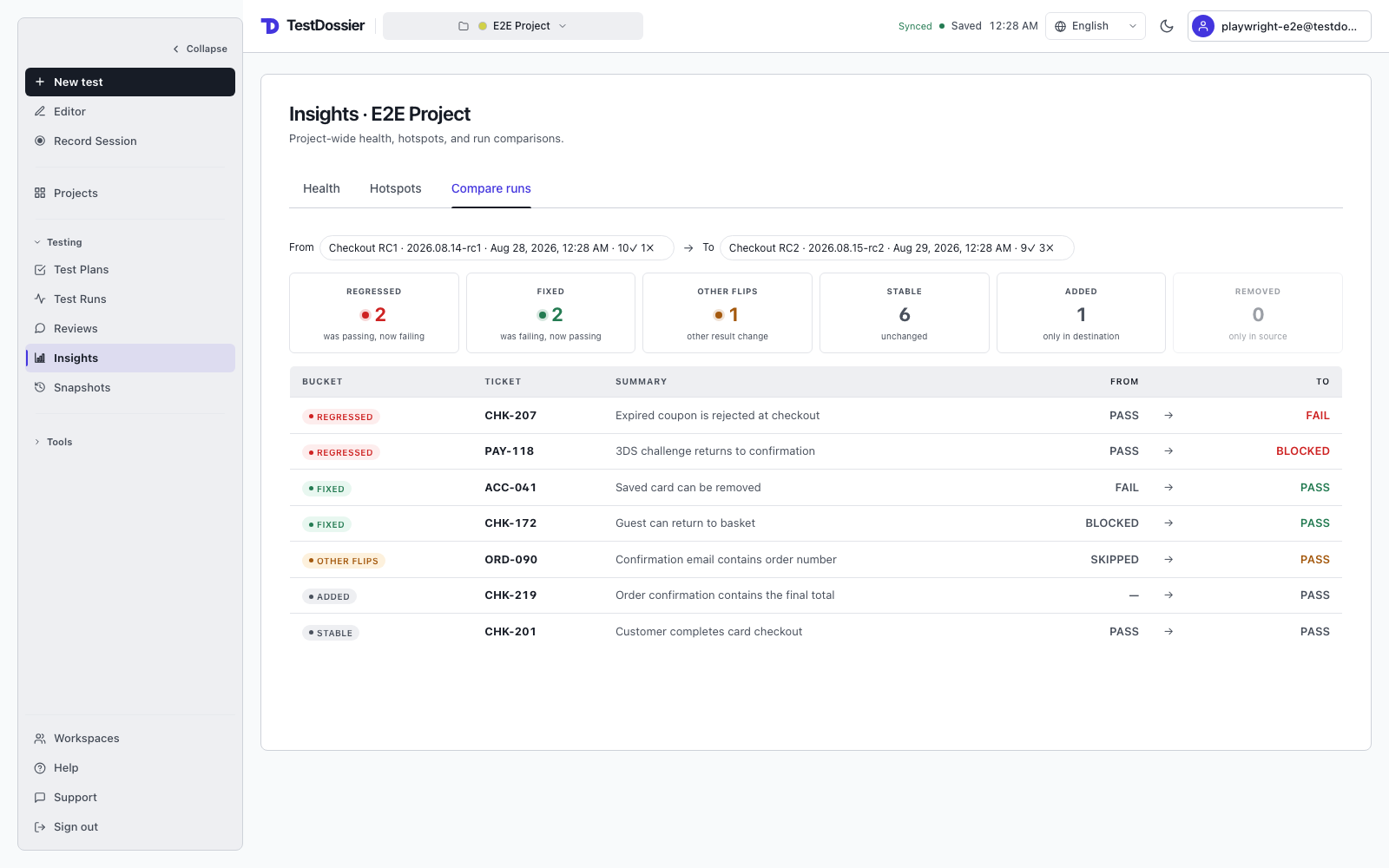
Task: Click ticket CHK-201
Action: click(510, 631)
